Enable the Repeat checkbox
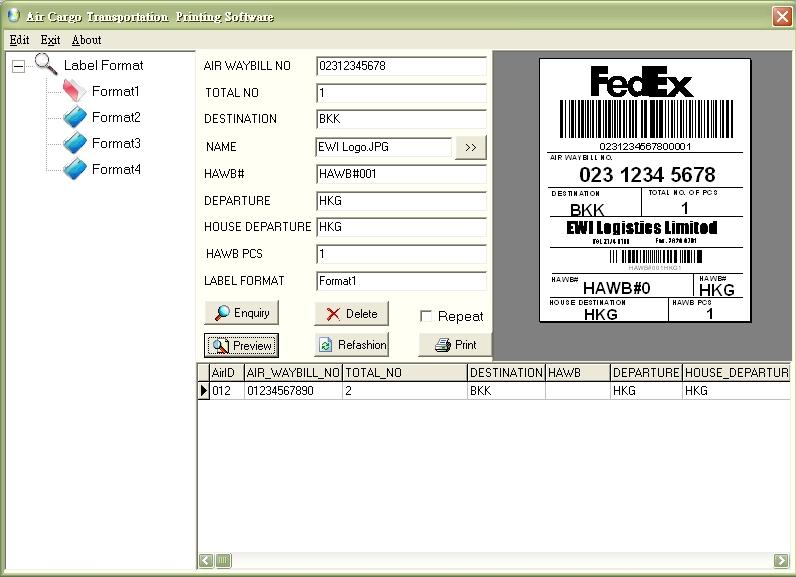This screenshot has width=796, height=577. 426,316
